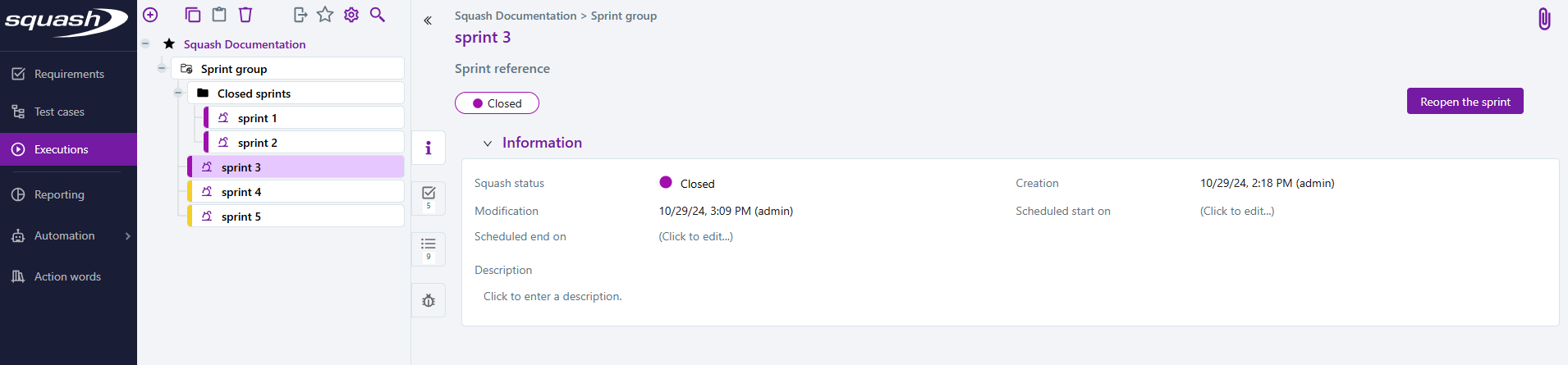Click the favorites star icon
The height and width of the screenshot is (365, 1568).
click(325, 15)
